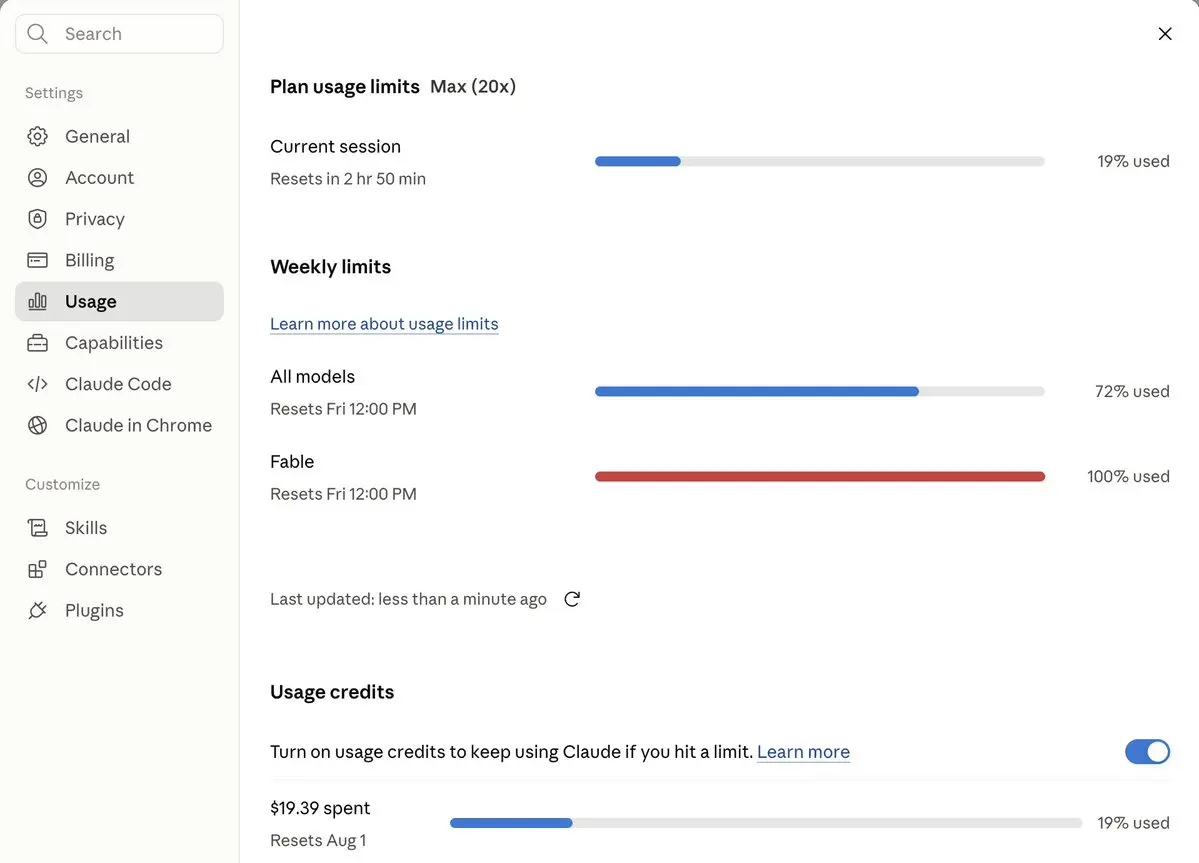Click the Connectors blocks icon
1199x863 pixels.
[37, 569]
